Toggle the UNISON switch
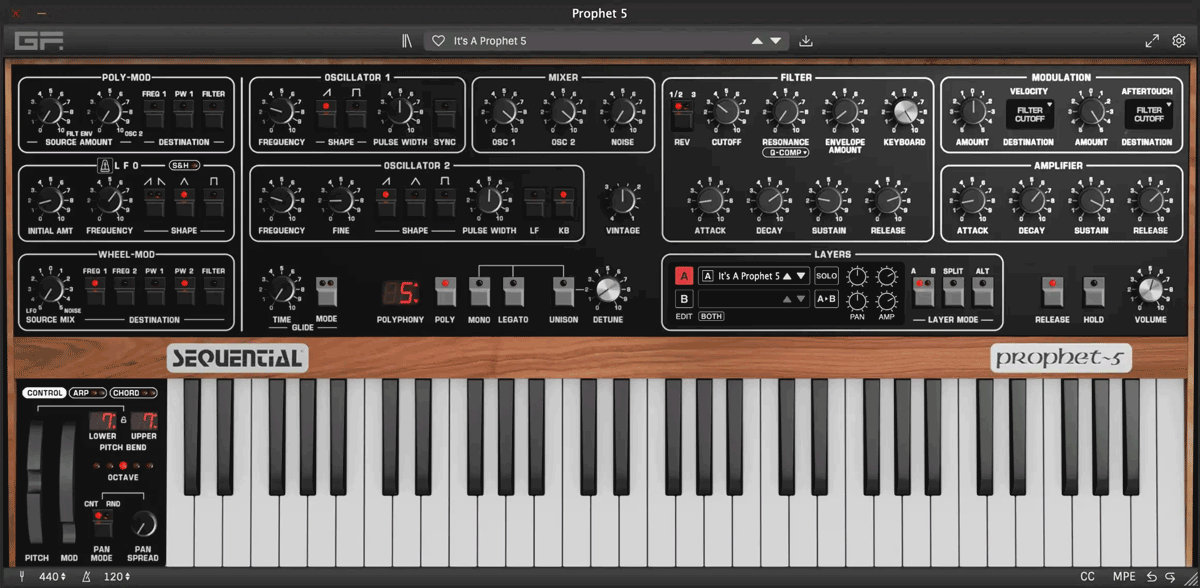Image resolution: width=1200 pixels, height=588 pixels. click(x=565, y=291)
